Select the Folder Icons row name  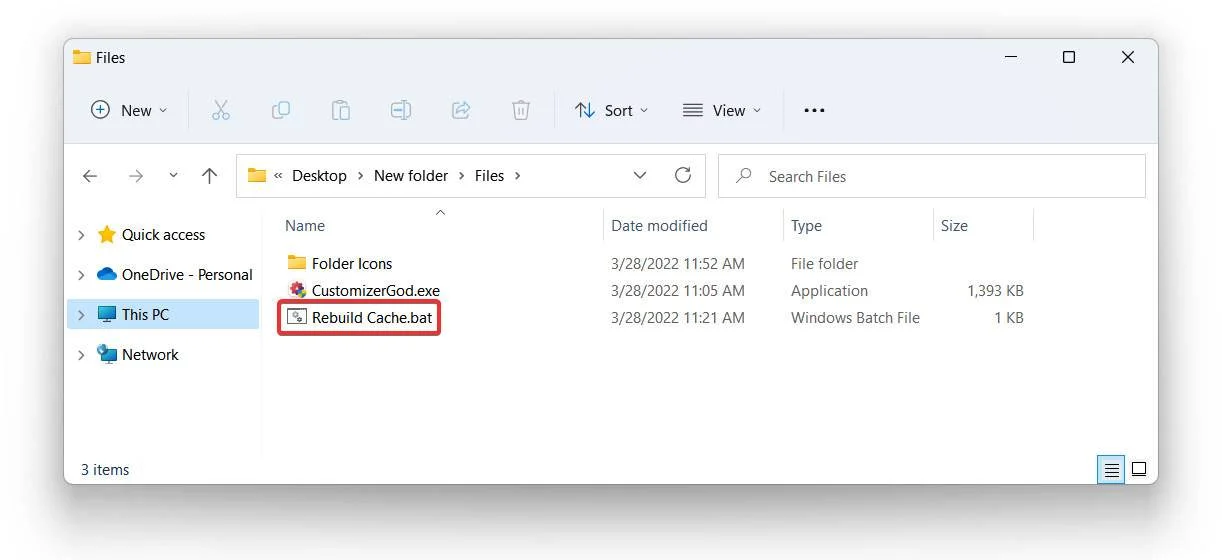(x=352, y=263)
